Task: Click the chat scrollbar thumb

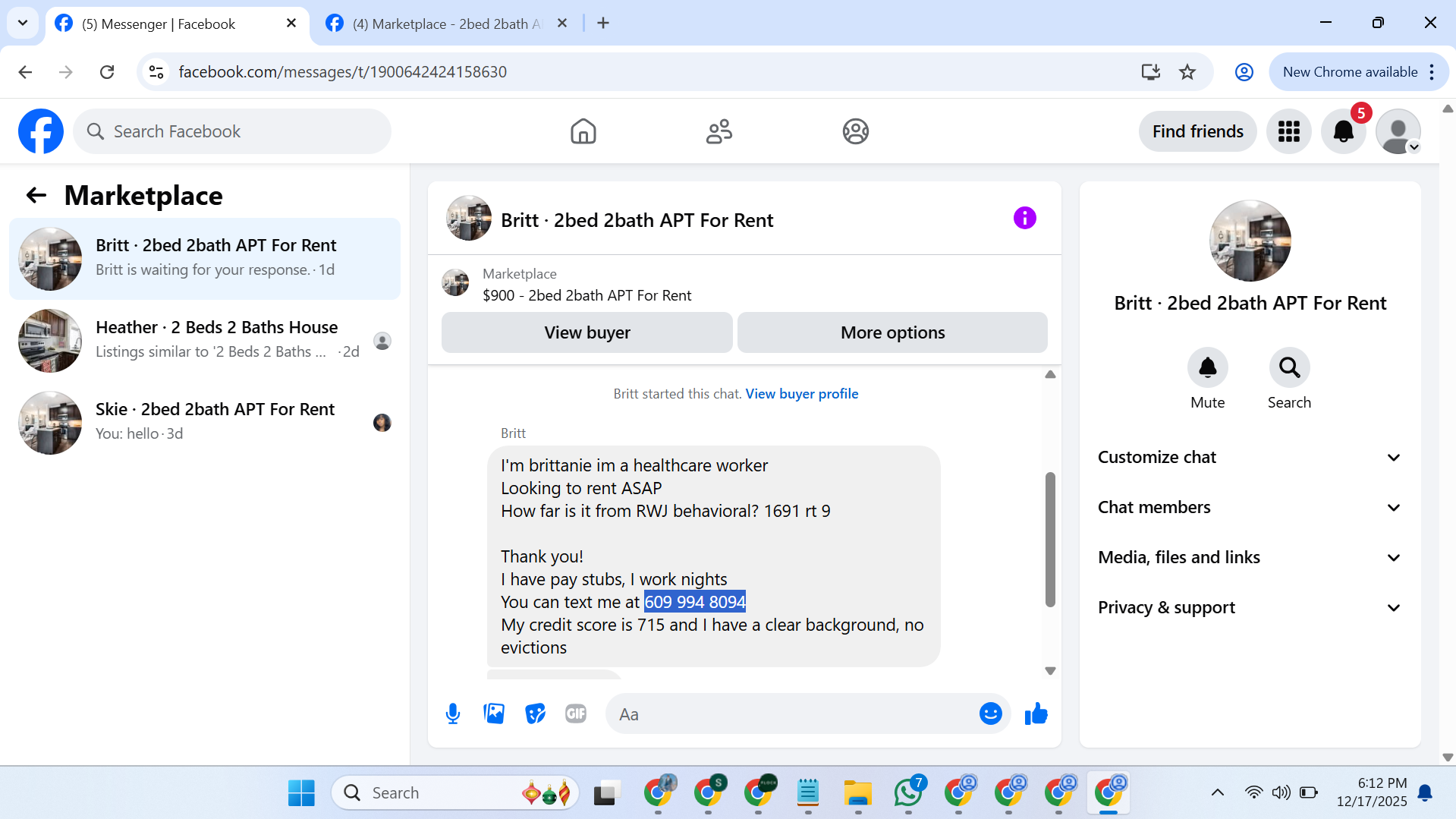Action: (1050, 539)
